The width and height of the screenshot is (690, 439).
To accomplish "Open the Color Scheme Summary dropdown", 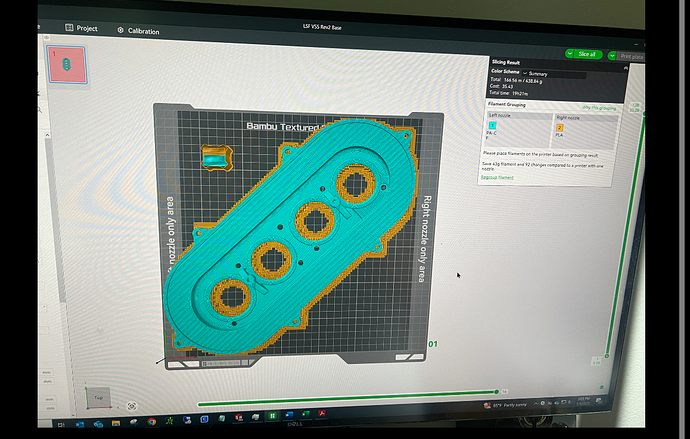I will click(554, 74).
